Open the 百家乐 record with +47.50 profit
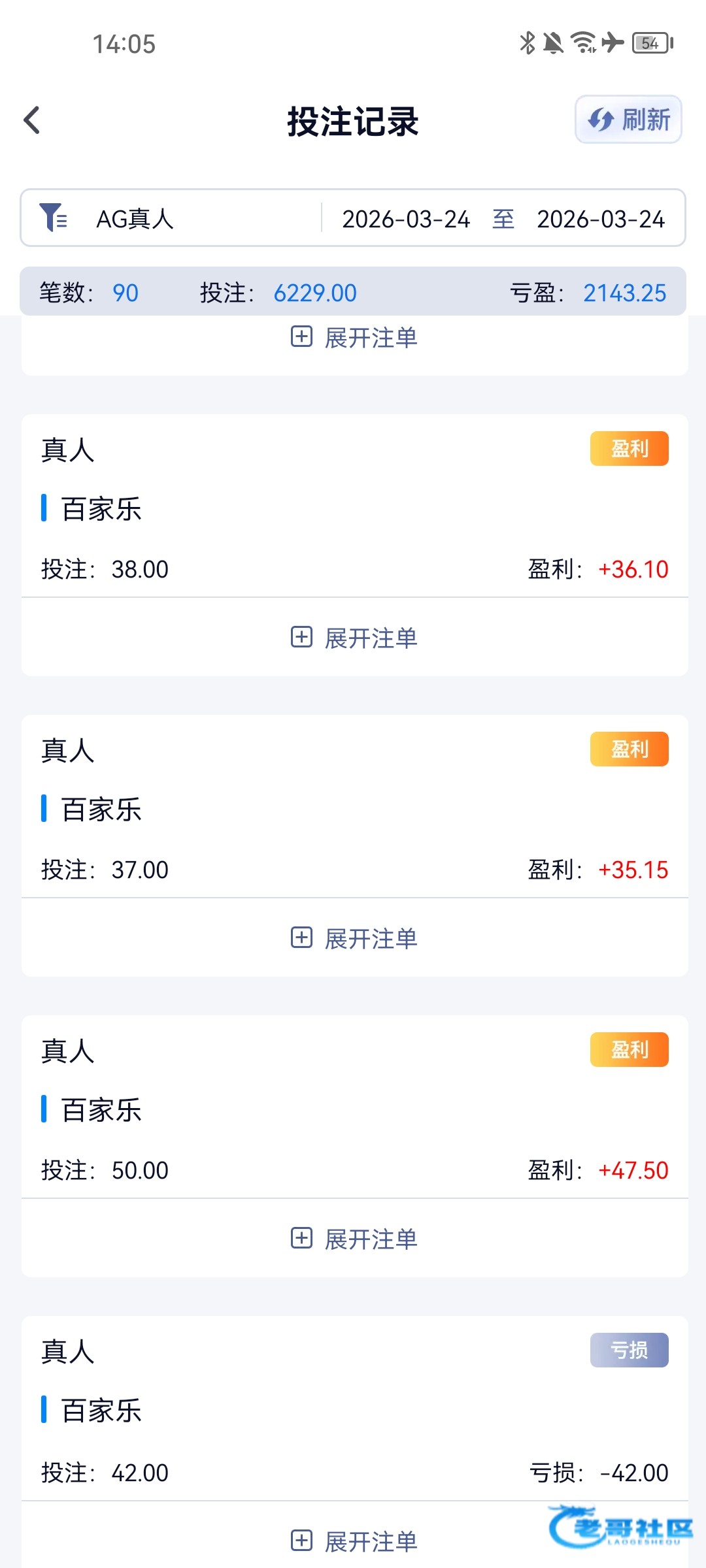706x1568 pixels. click(x=101, y=1110)
